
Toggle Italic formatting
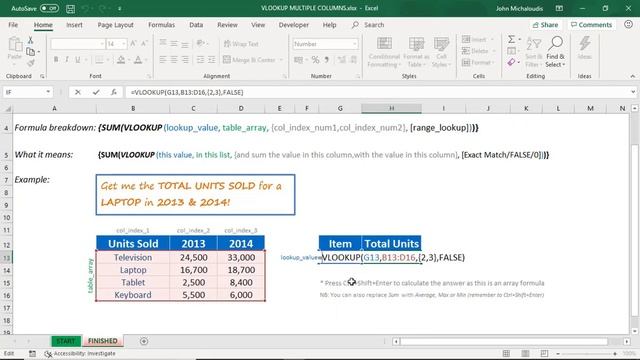tap(67, 60)
